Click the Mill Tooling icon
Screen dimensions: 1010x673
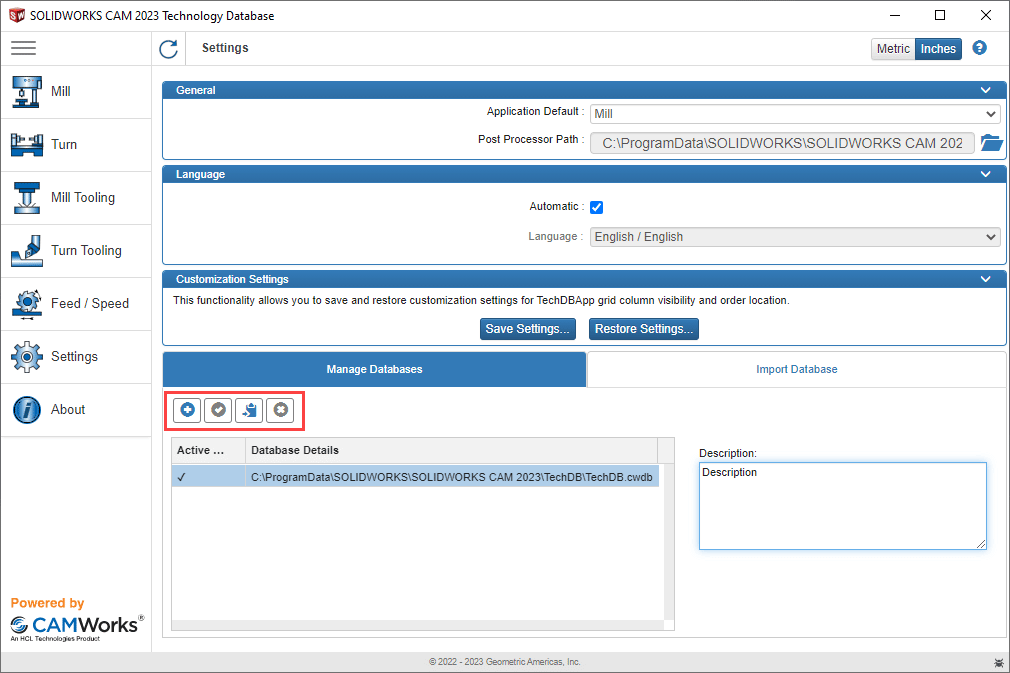pyautogui.click(x=26, y=198)
